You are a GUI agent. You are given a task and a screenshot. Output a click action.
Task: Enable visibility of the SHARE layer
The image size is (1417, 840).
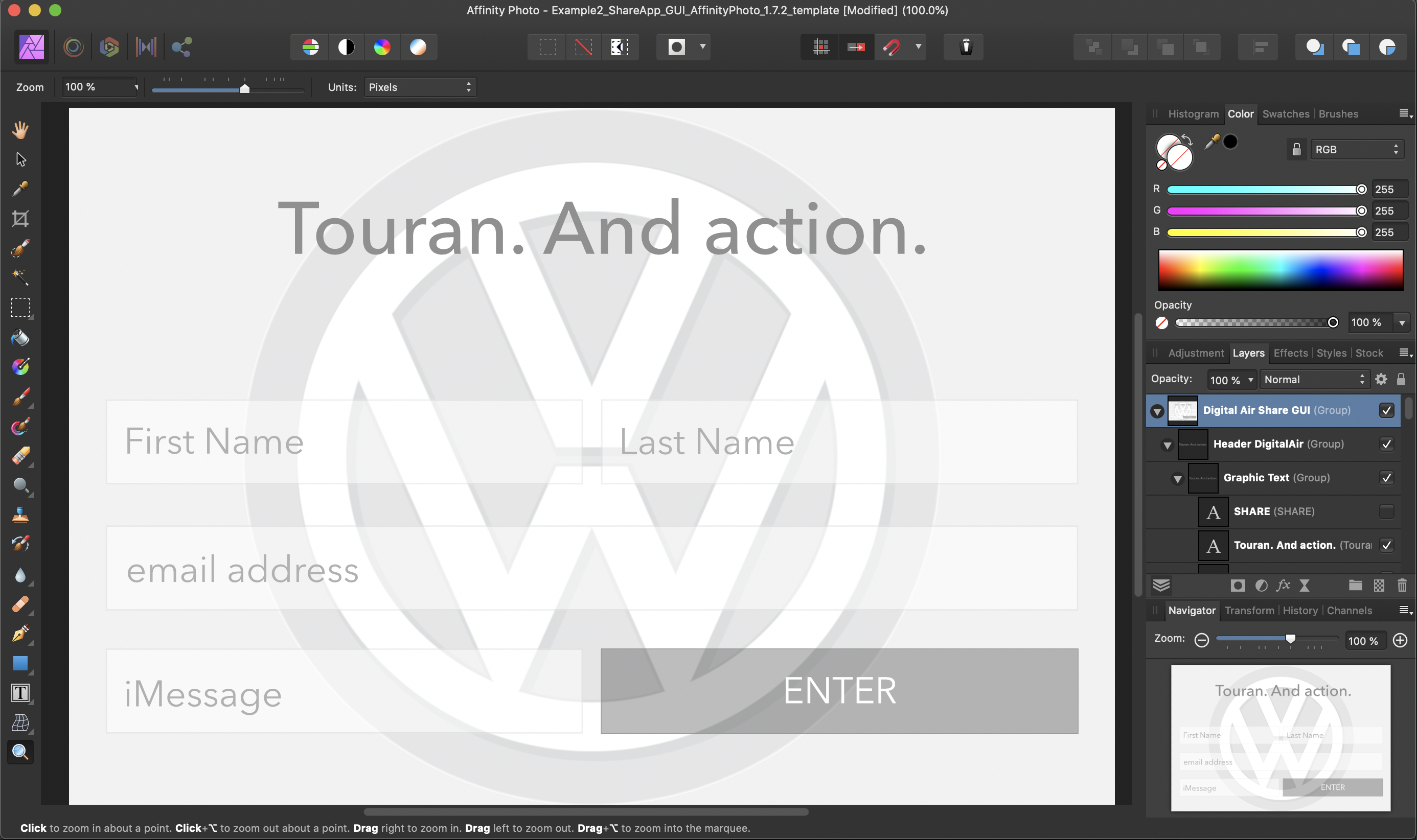tap(1386, 511)
